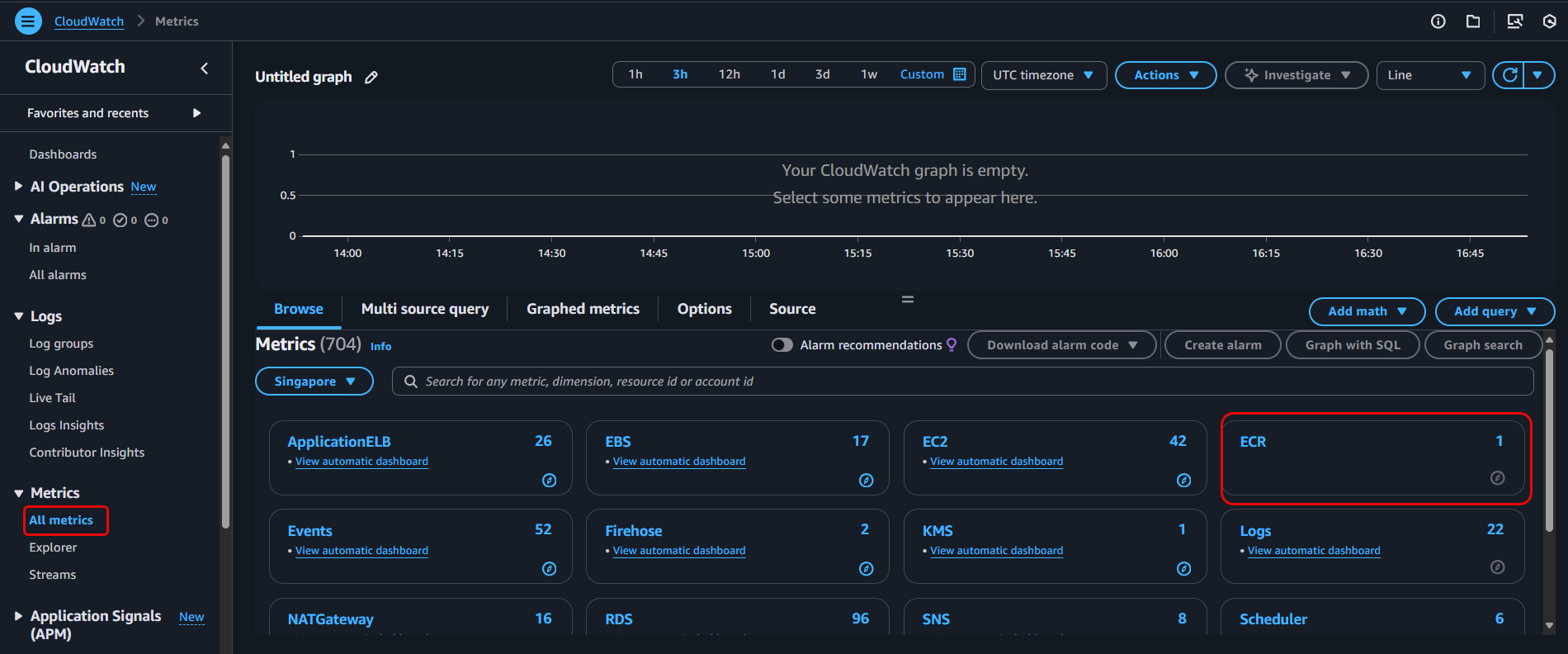1568x654 pixels.
Task: Switch to Multi source query tab
Action: [425, 309]
